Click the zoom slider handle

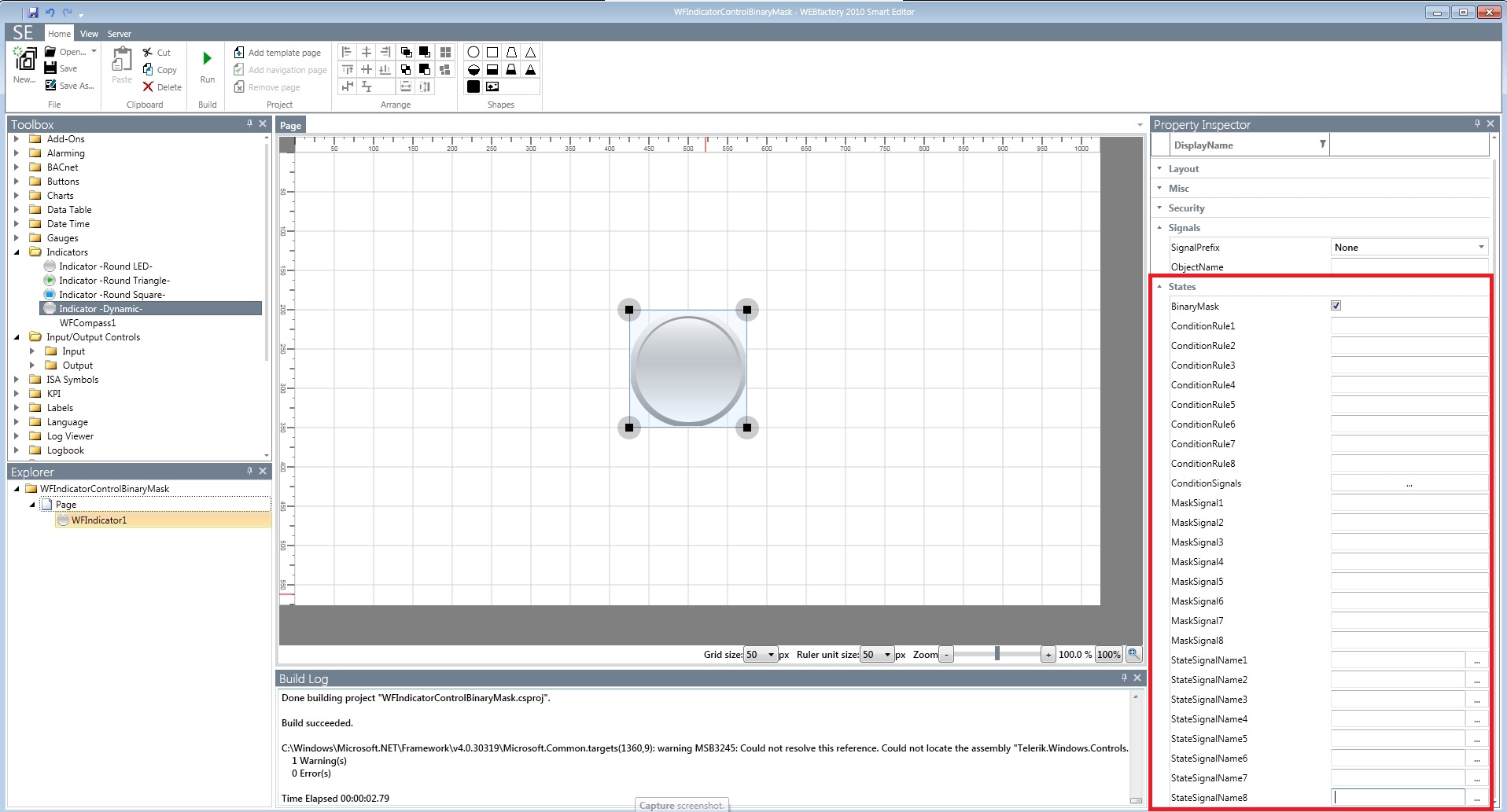997,654
